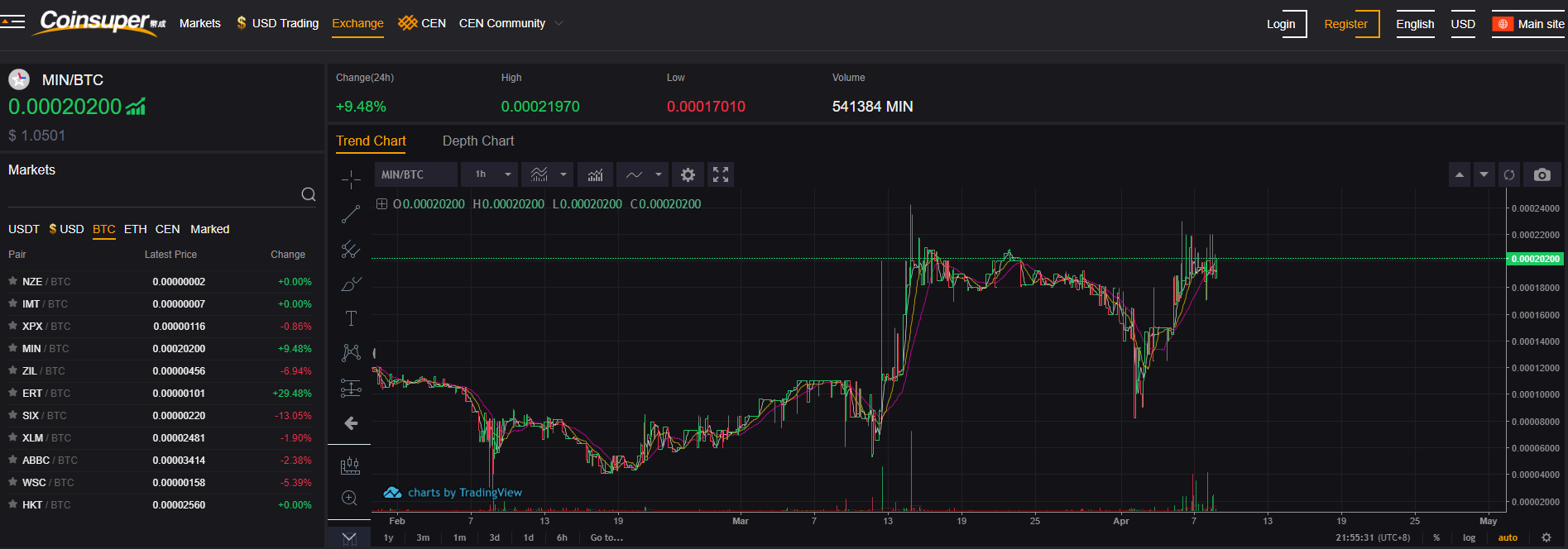Toggle log scale on price axis
Viewport: 1568px width, 549px height.
tap(1469, 537)
